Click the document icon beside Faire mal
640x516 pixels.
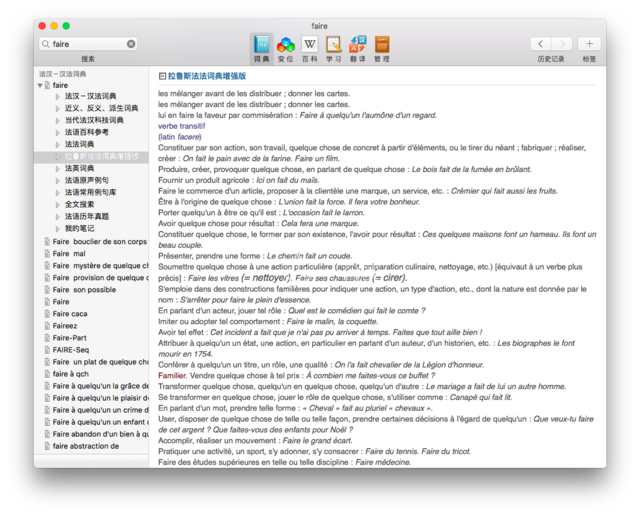pos(47,254)
